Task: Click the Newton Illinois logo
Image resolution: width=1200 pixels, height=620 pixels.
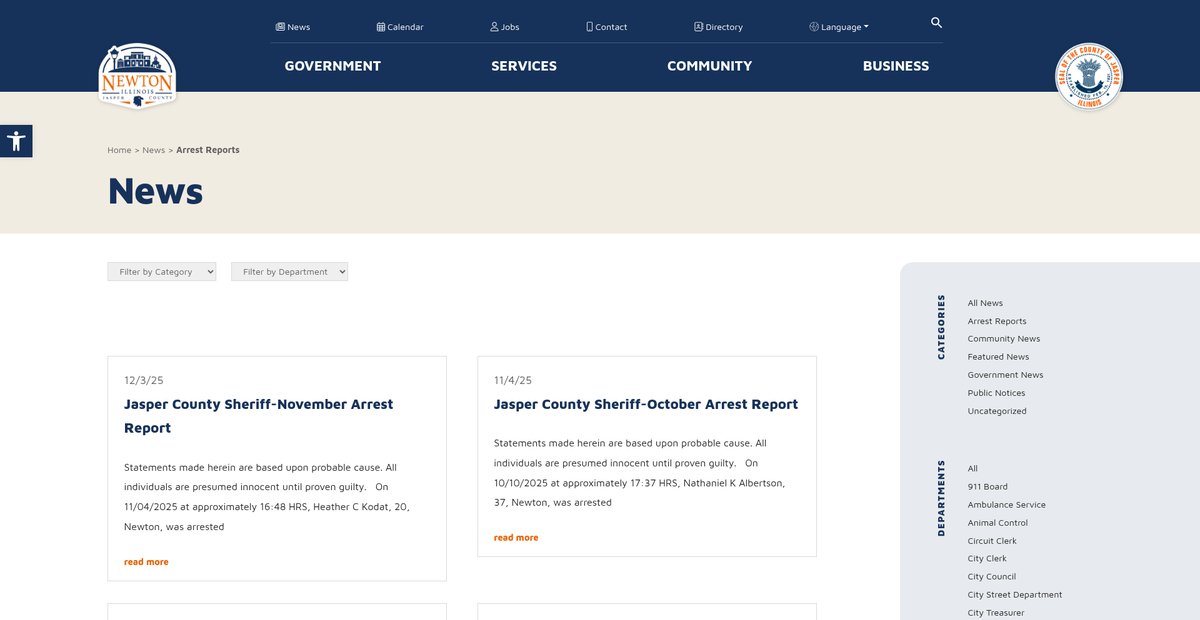Action: tap(137, 75)
